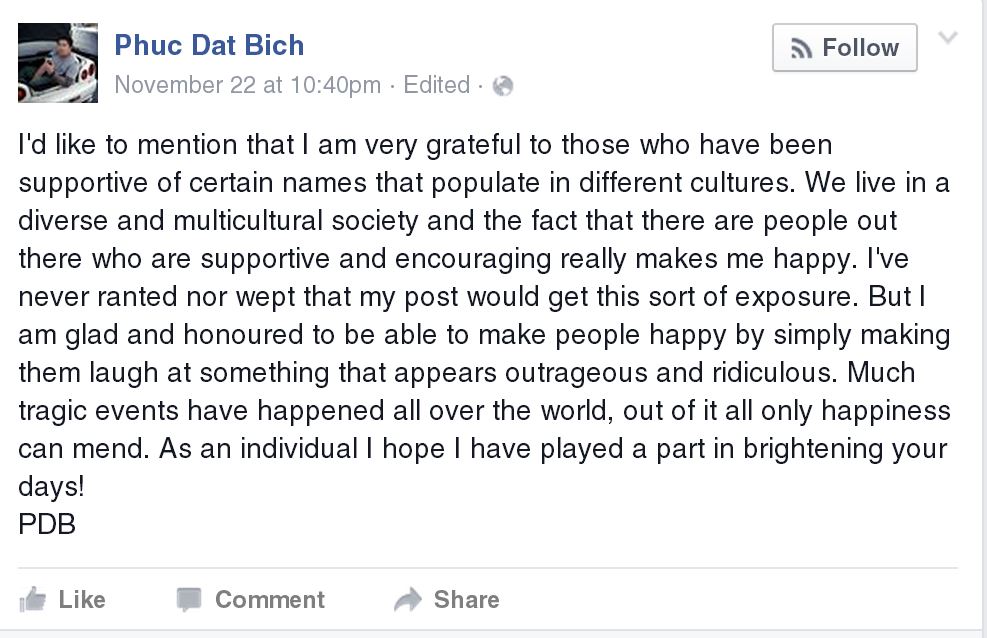View edit history via Edited link
Screen dimensions: 987x638
pyautogui.click(x=437, y=85)
